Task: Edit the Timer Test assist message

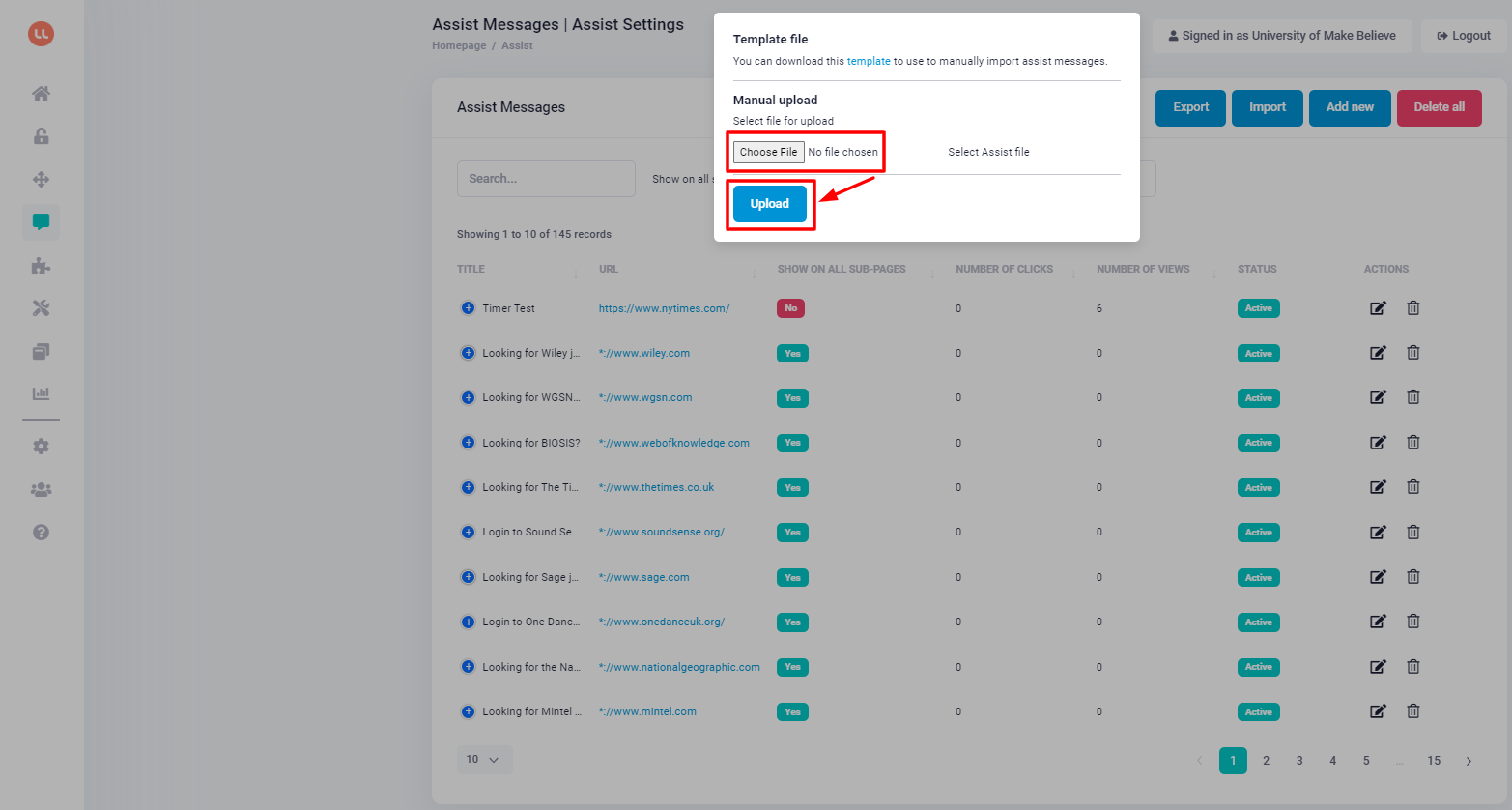Action: pyautogui.click(x=1378, y=307)
